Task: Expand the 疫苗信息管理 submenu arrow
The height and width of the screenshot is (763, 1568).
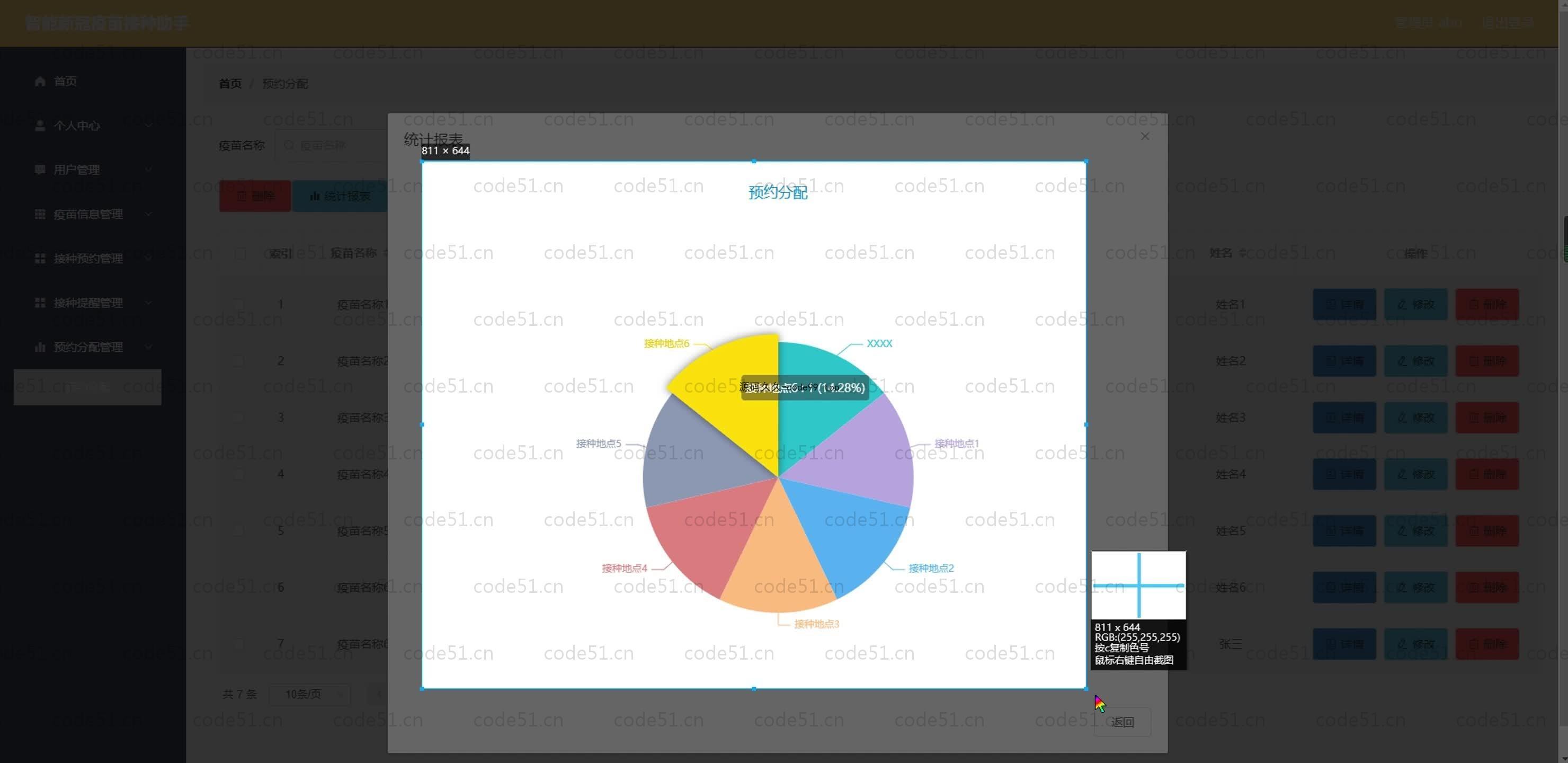Action: [148, 215]
